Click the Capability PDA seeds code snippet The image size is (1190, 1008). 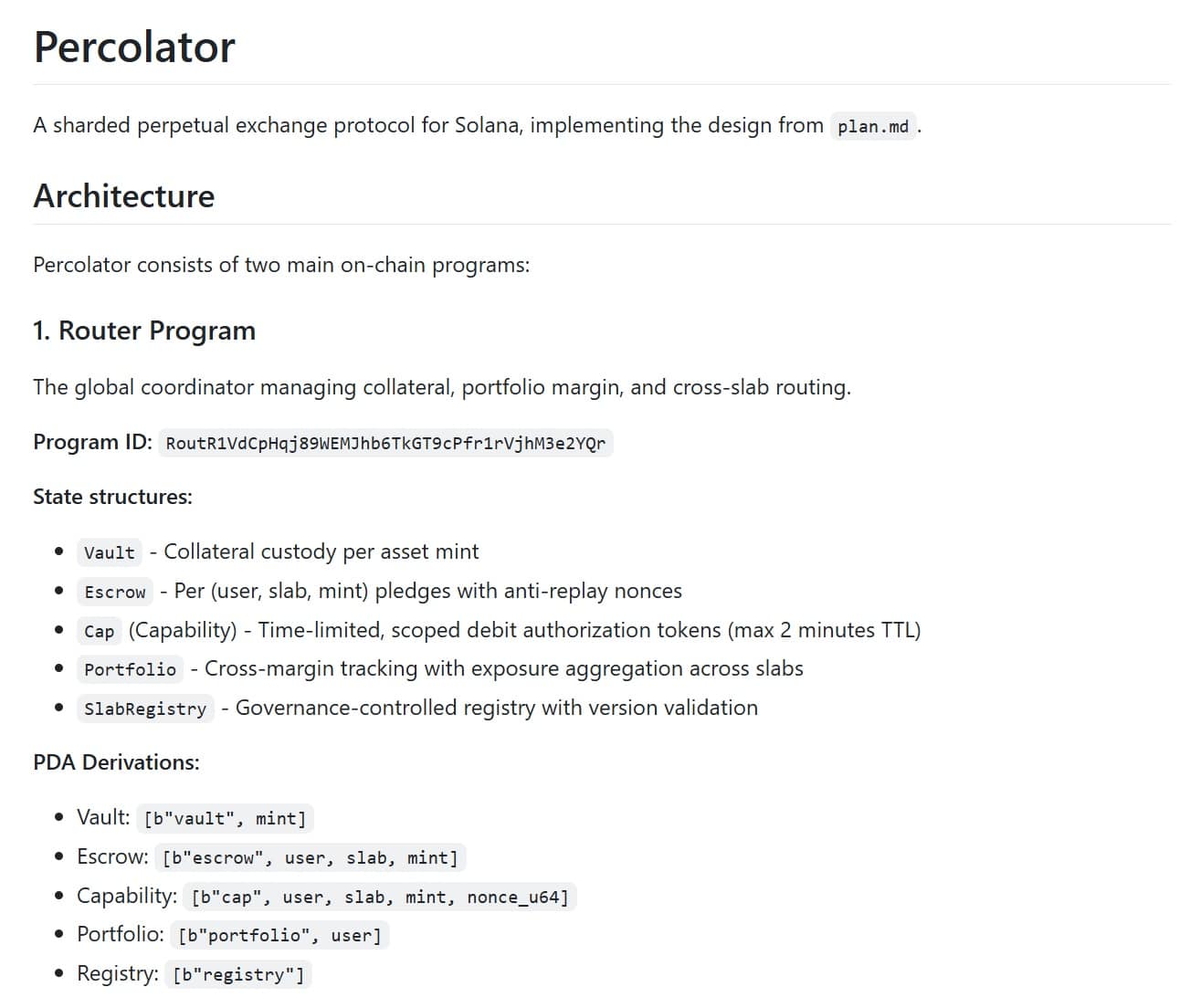pos(380,898)
